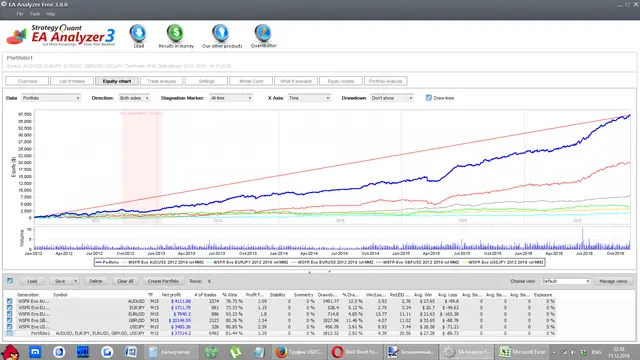Switch to Firefox window in taskbar
This screenshot has height=360, width=640.
coord(299,352)
